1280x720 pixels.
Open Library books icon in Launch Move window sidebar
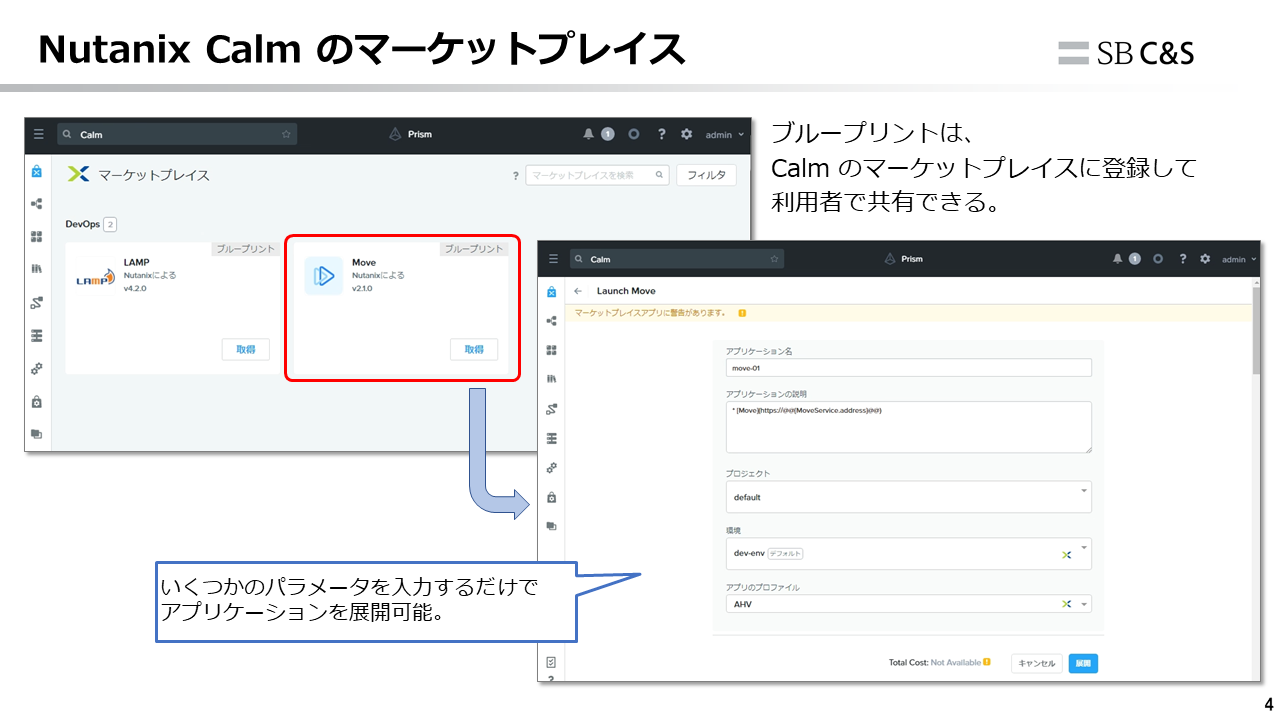[x=551, y=379]
